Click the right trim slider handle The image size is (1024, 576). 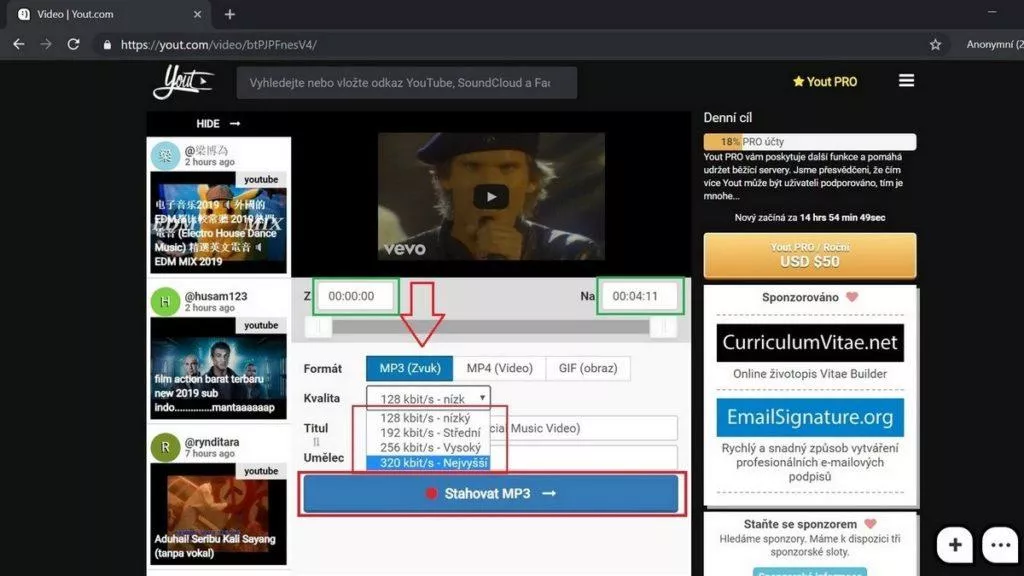tap(662, 327)
